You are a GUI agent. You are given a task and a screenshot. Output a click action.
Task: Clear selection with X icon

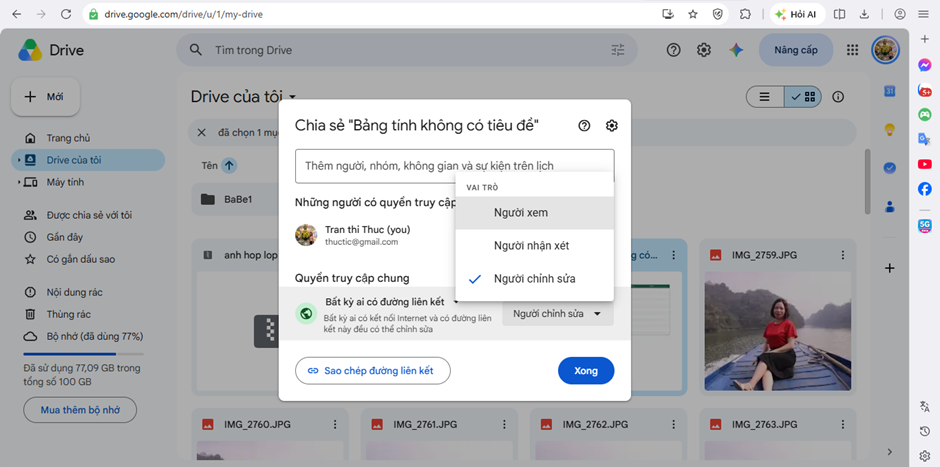tap(202, 132)
